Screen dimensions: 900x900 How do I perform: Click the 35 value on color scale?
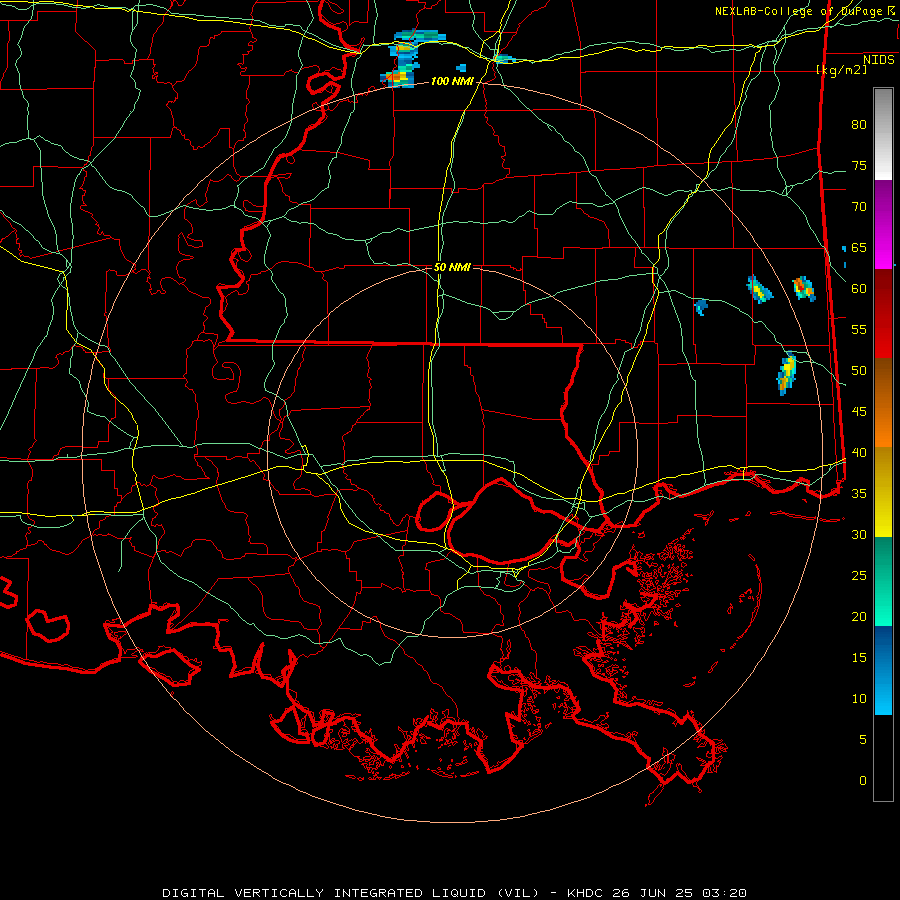coord(859,494)
